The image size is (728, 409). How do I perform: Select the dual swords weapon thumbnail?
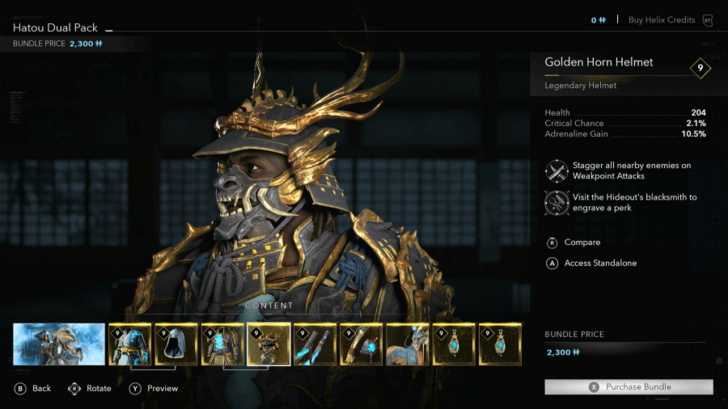[x=315, y=344]
